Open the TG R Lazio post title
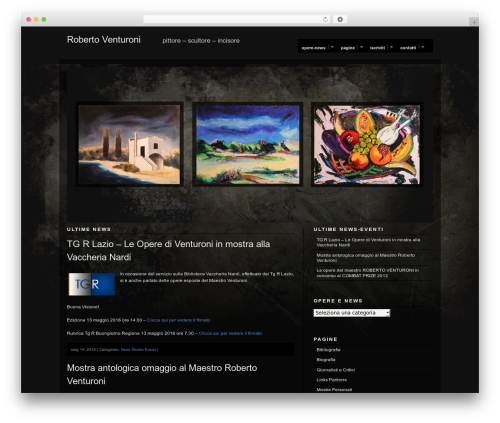 (168, 250)
